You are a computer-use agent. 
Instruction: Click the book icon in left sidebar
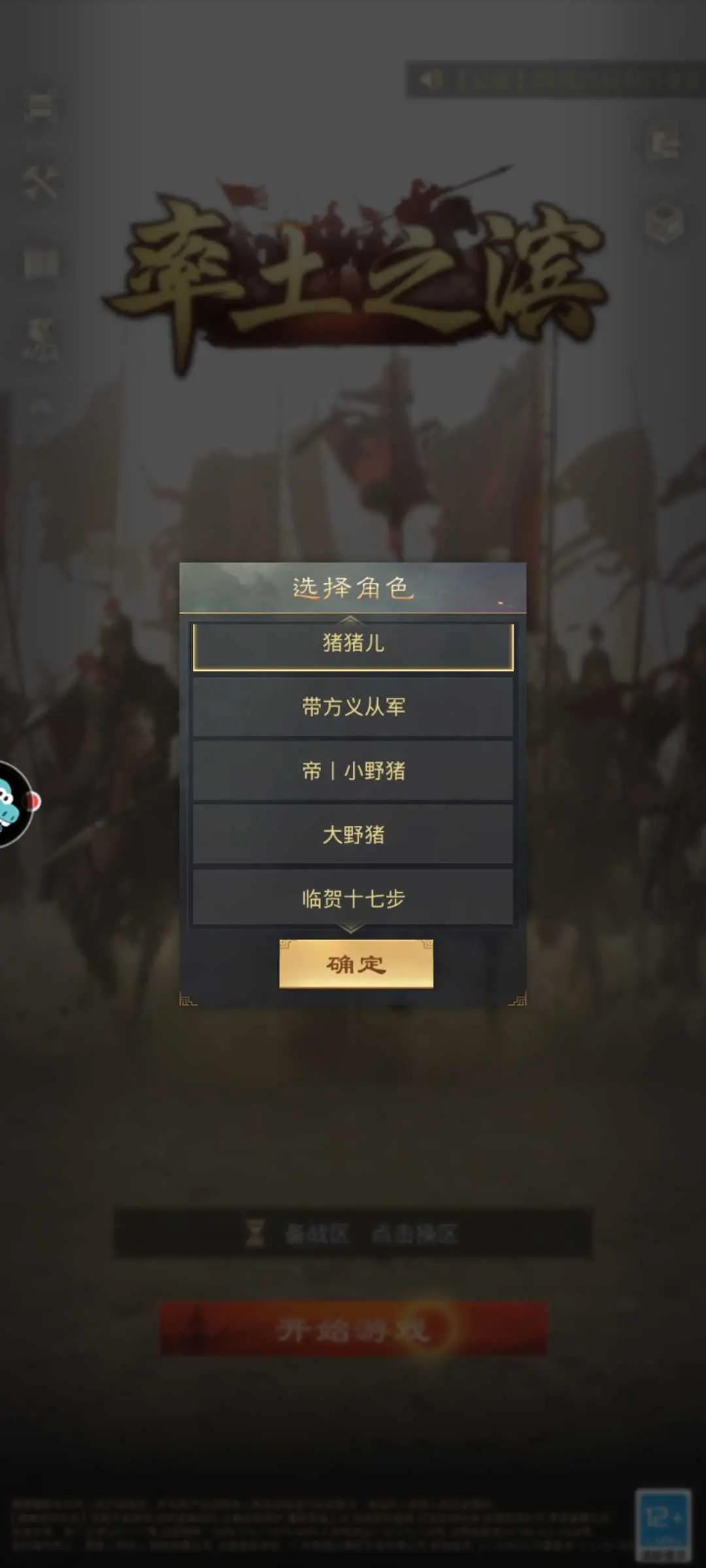coord(41,263)
